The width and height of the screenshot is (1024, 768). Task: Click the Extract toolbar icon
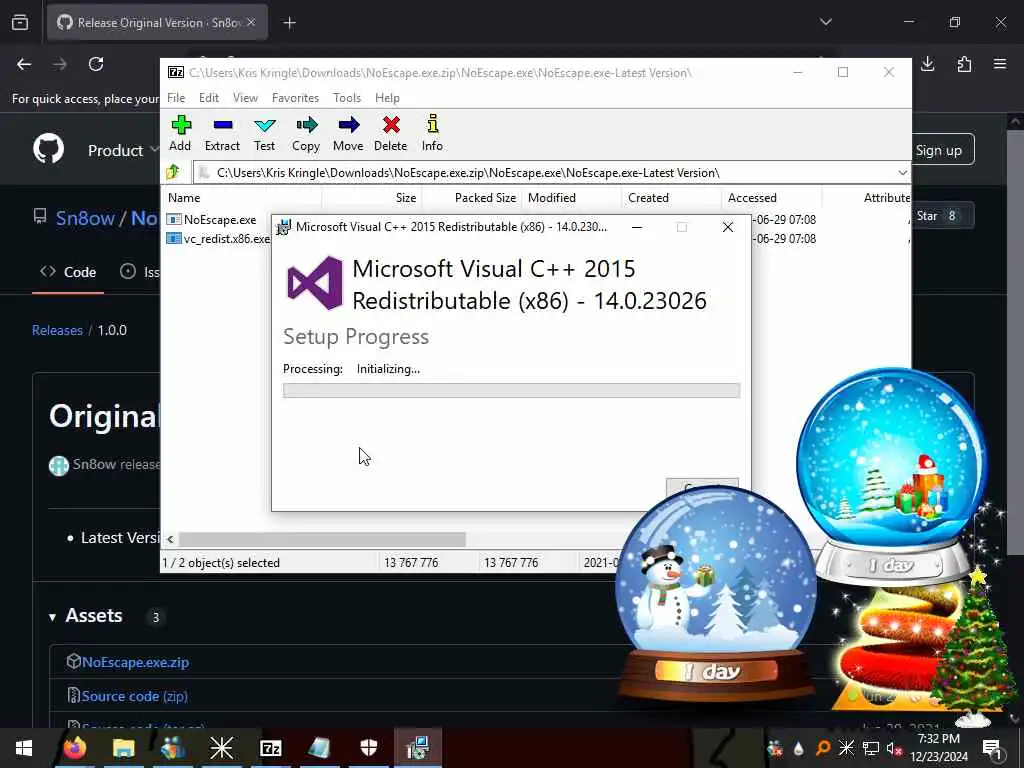coord(222,133)
